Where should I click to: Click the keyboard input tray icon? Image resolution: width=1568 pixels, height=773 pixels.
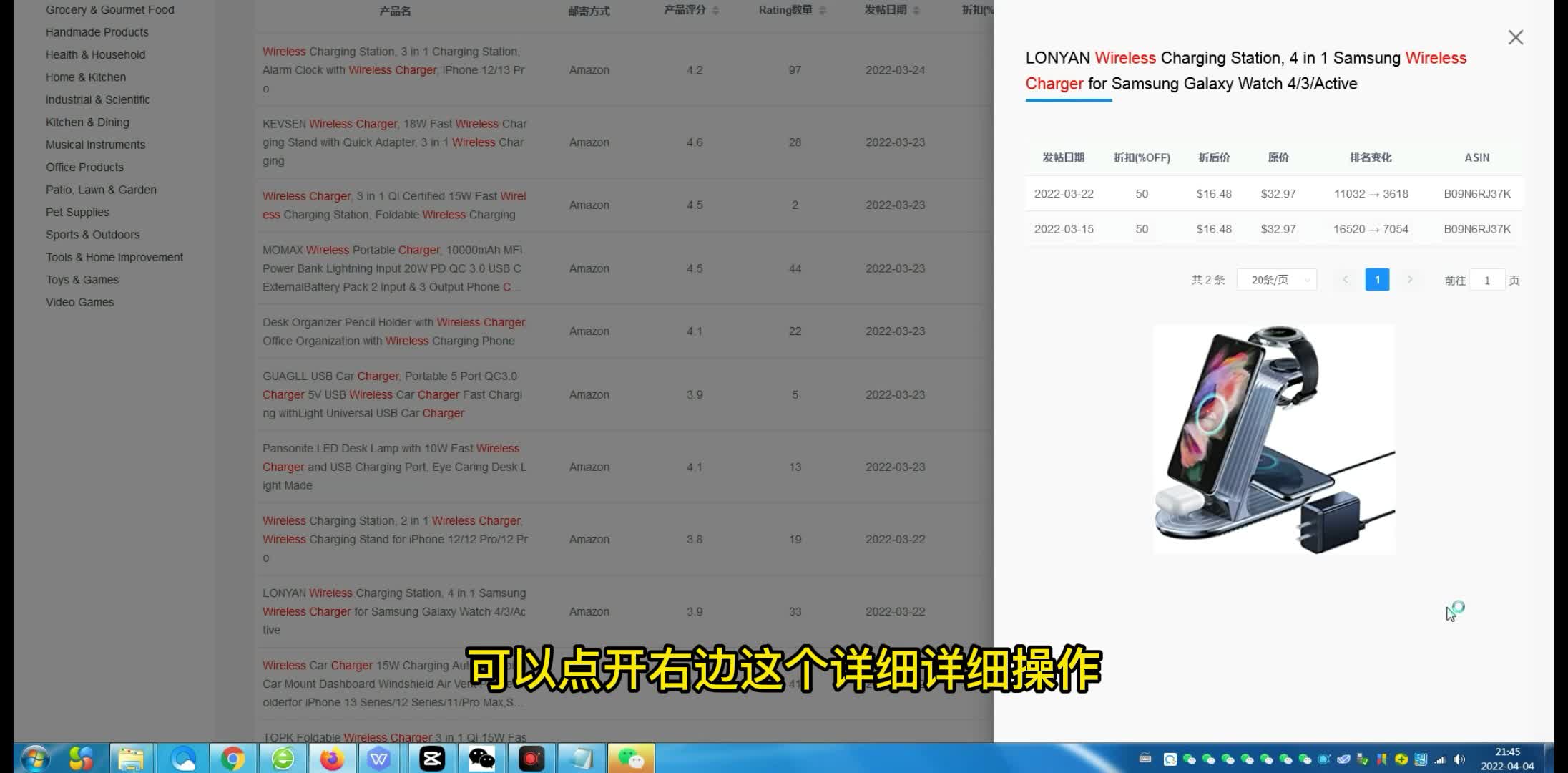1145,758
